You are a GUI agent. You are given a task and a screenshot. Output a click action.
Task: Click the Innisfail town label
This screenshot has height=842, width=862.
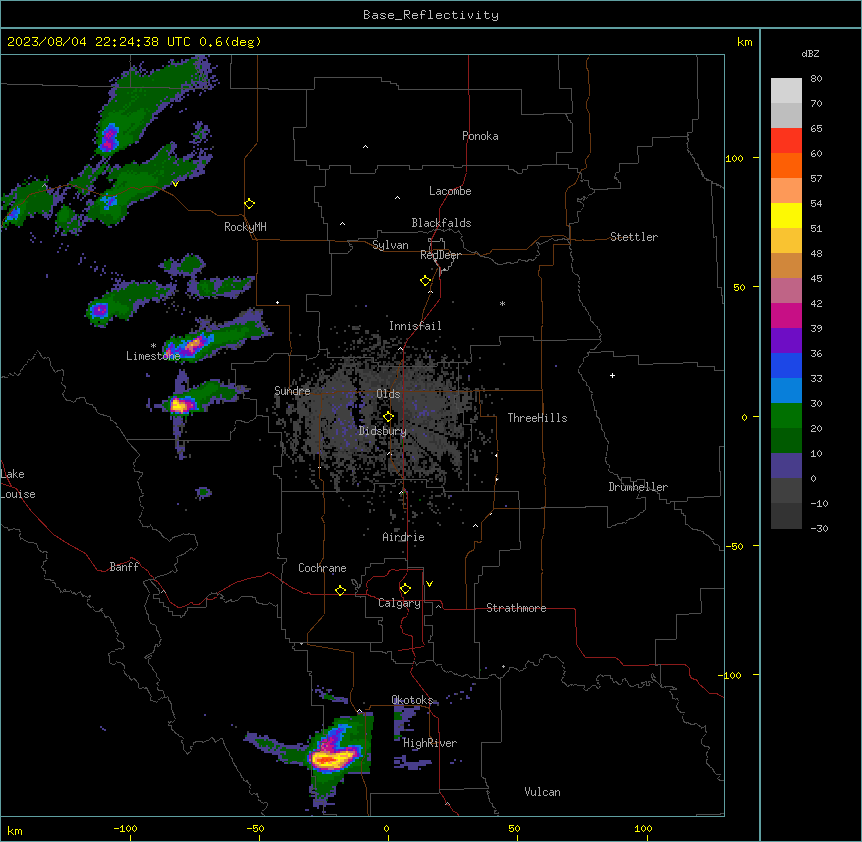(415, 326)
